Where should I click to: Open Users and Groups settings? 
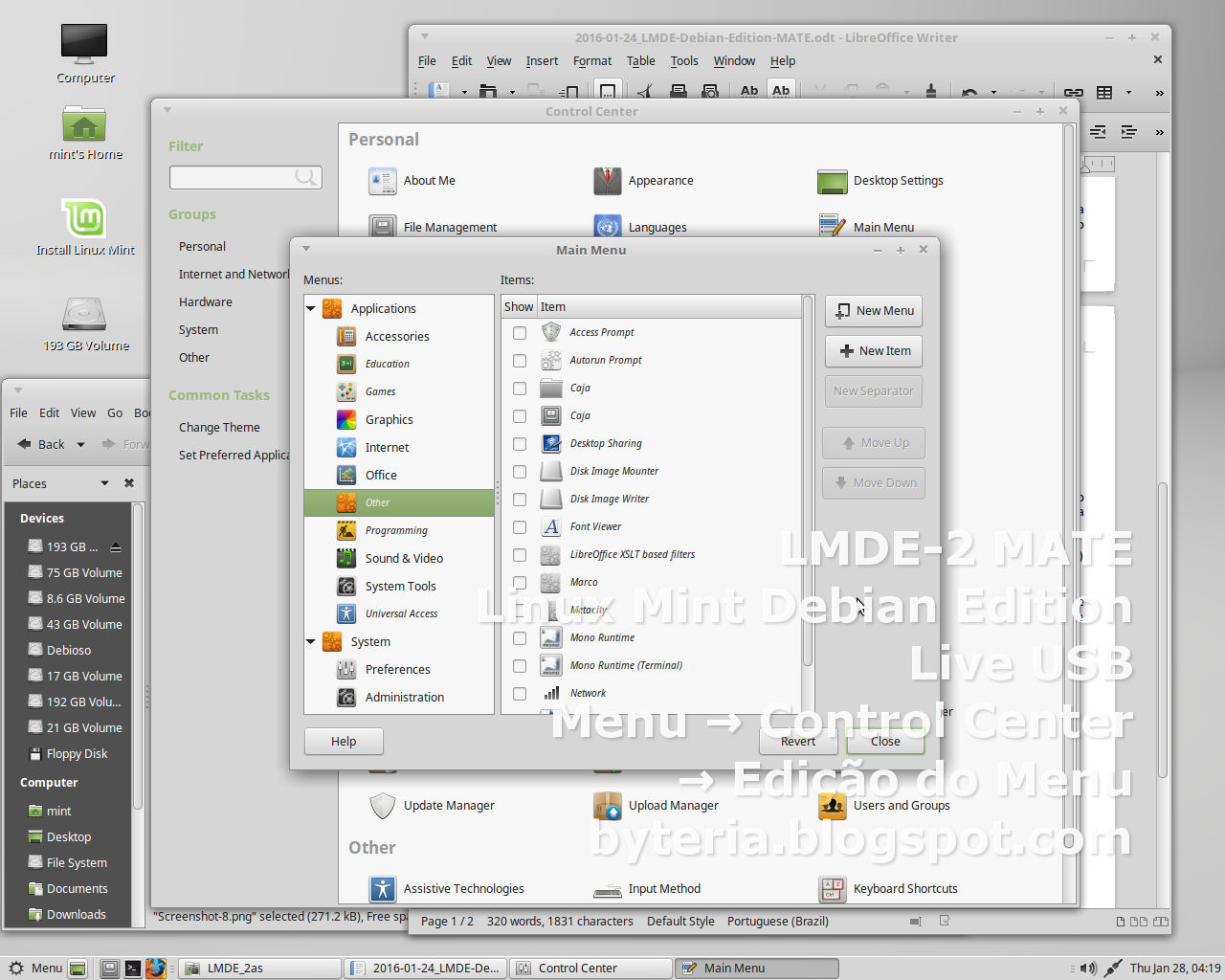coord(832,805)
